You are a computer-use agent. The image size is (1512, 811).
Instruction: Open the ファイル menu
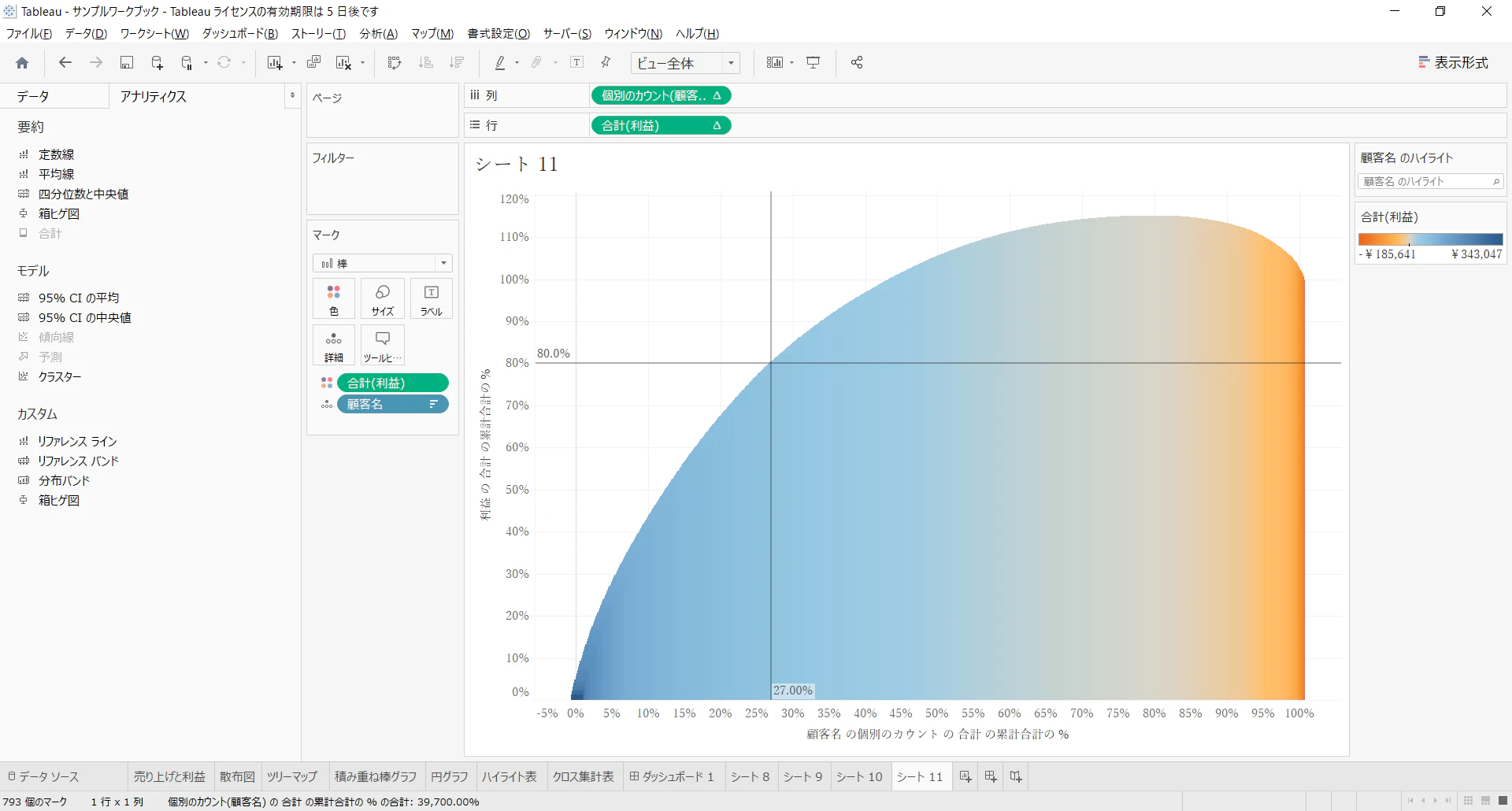click(28, 34)
